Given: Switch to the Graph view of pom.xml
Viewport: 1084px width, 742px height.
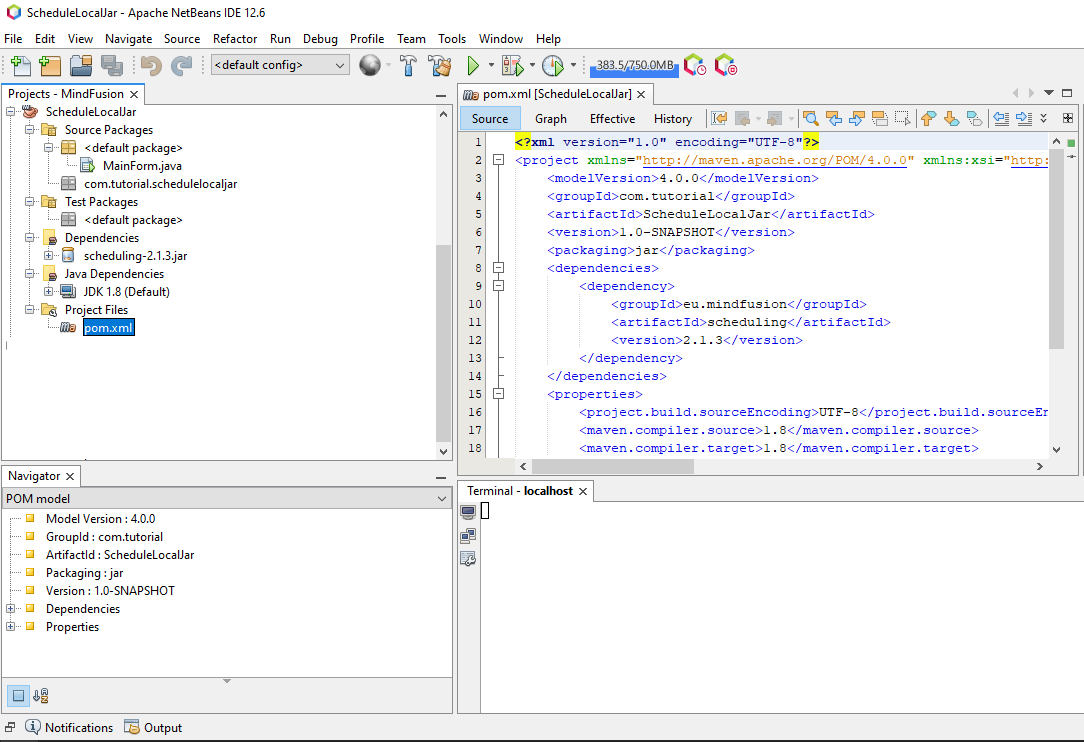Looking at the screenshot, I should click(x=551, y=118).
